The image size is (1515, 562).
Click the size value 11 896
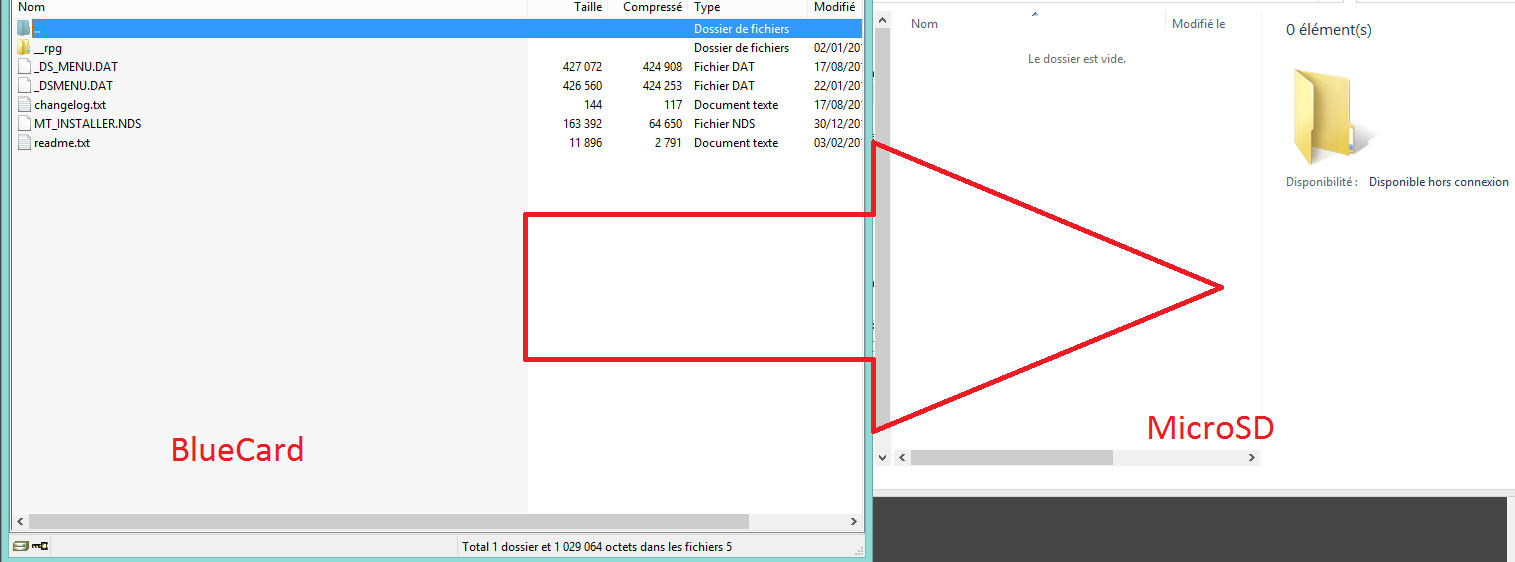585,143
